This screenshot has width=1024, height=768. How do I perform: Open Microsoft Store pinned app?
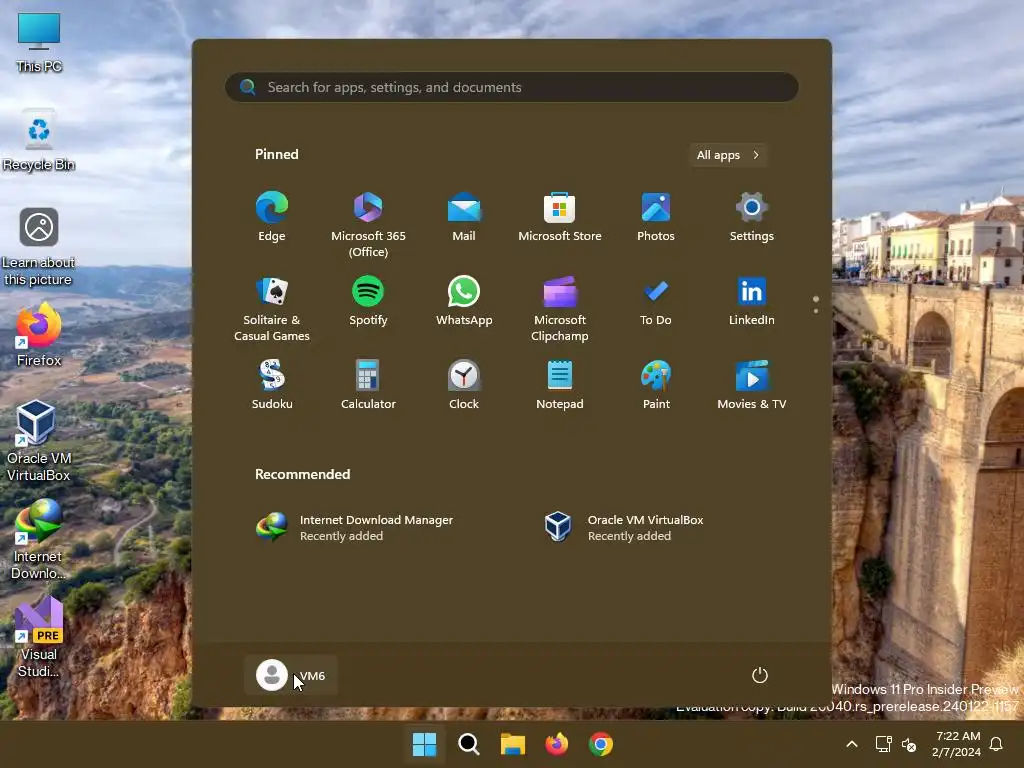tap(560, 217)
